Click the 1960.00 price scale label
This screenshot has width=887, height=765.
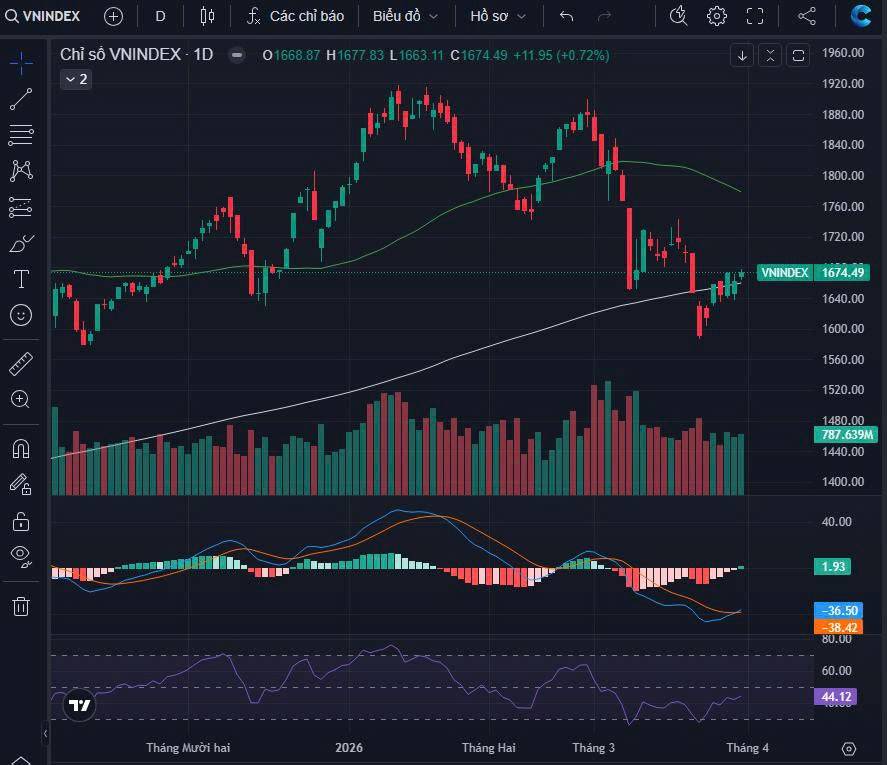click(x=843, y=53)
